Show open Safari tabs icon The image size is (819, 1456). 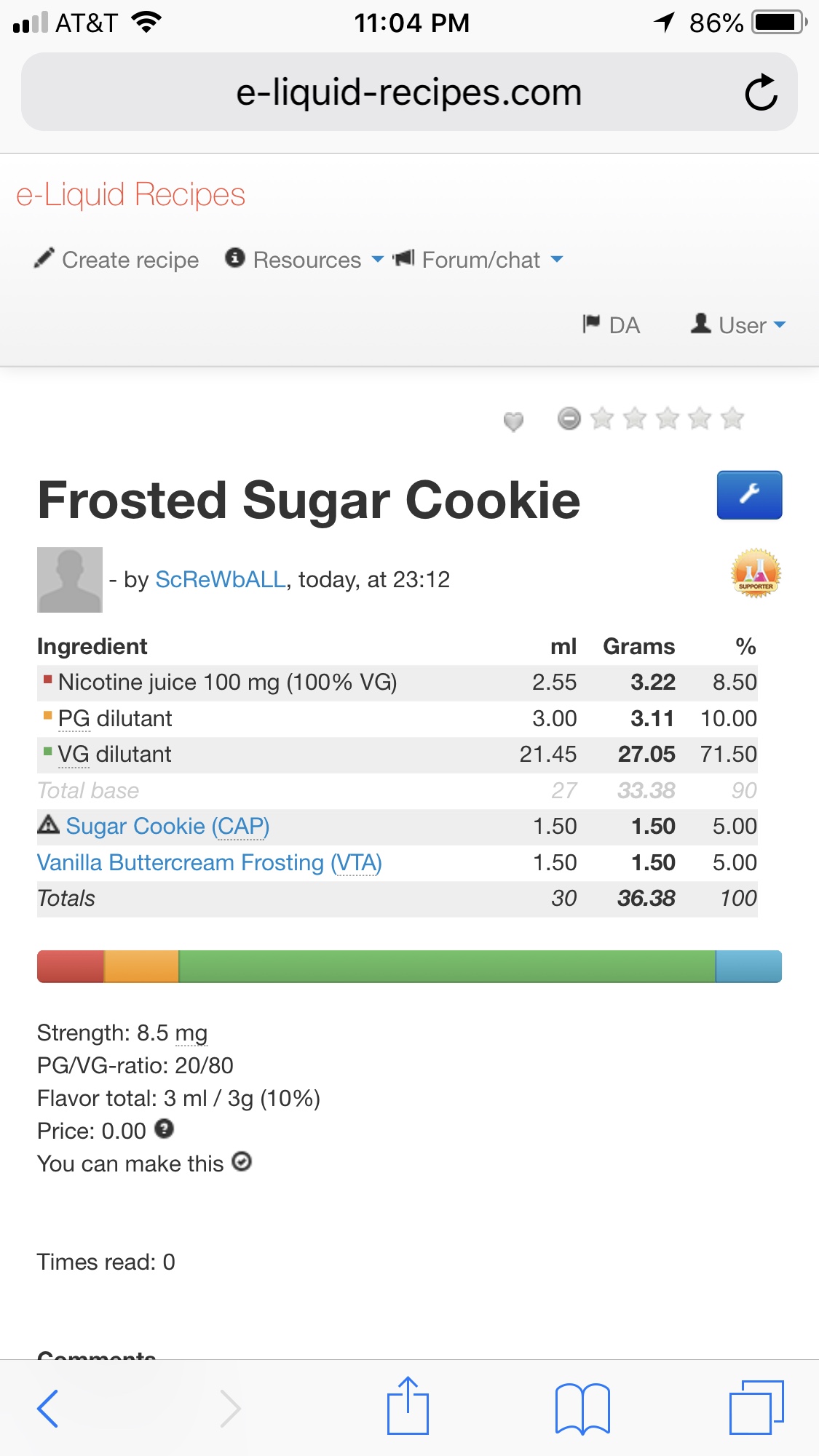coord(756,1407)
